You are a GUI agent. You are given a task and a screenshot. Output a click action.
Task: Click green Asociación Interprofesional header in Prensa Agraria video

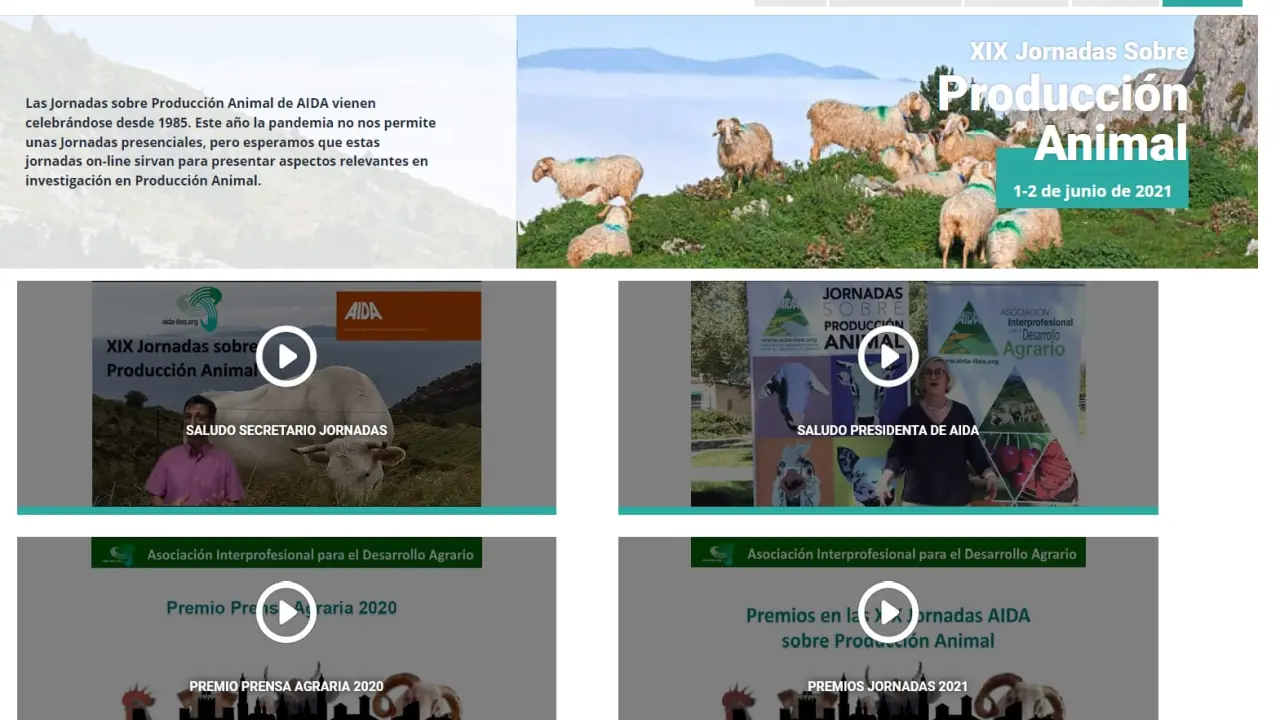[286, 553]
